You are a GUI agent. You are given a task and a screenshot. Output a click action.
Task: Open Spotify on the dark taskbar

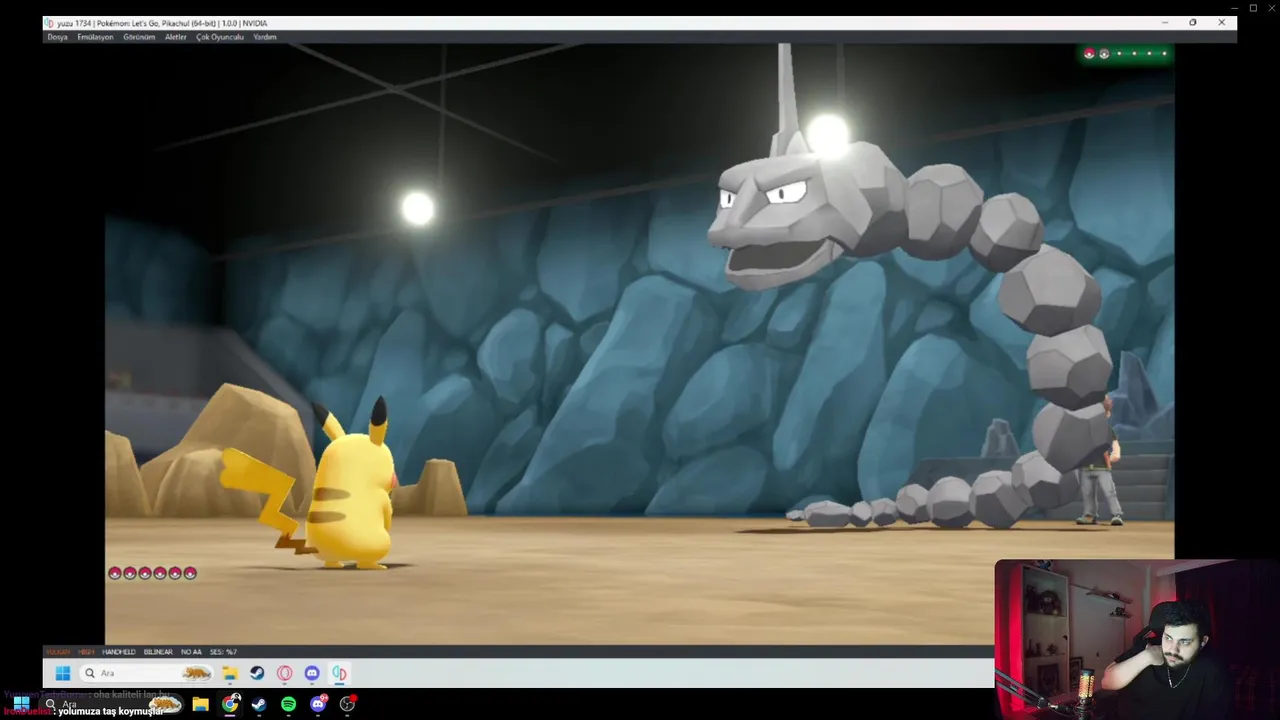pos(288,704)
